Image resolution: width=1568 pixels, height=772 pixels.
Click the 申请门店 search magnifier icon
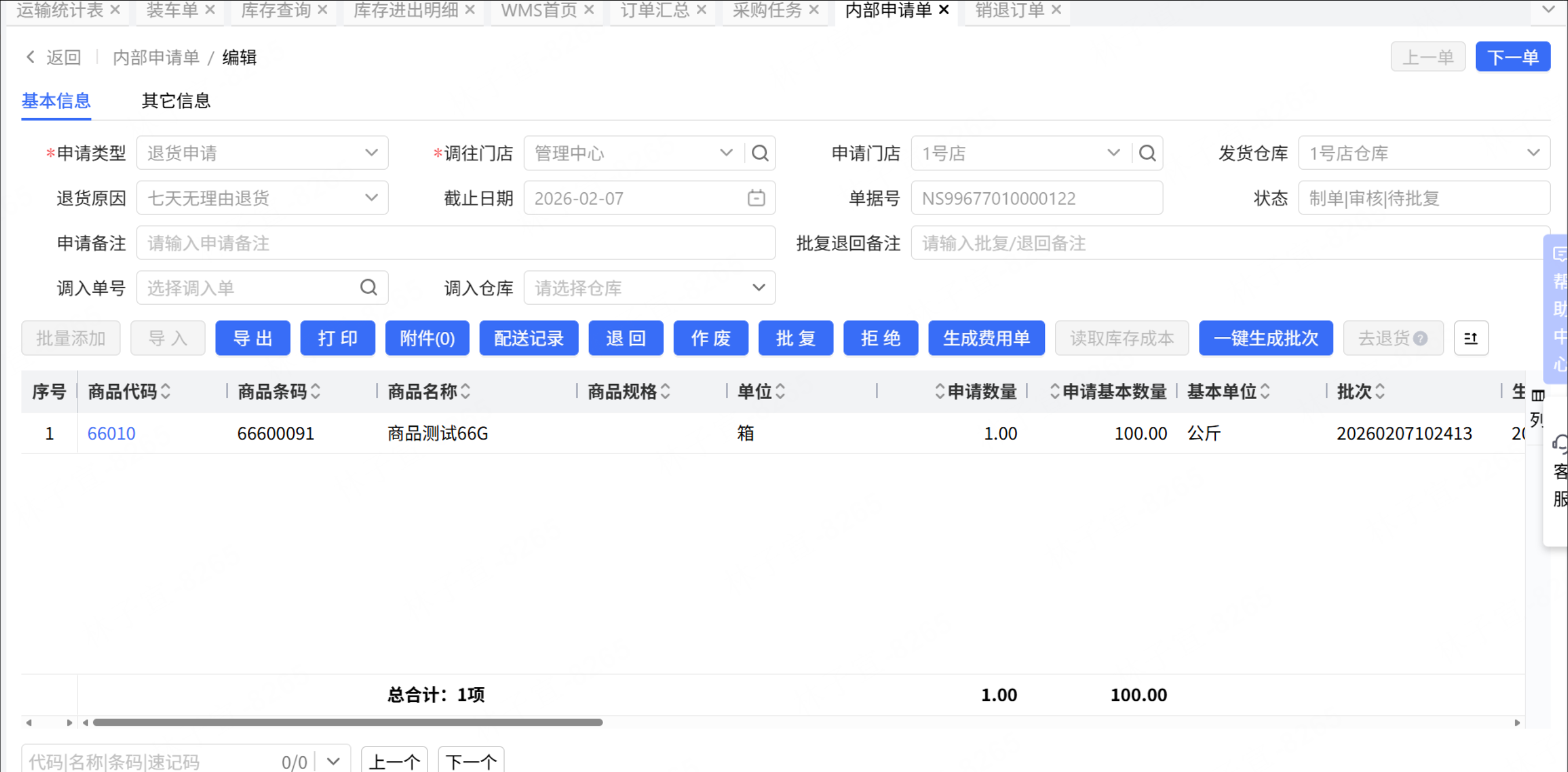(x=1147, y=153)
